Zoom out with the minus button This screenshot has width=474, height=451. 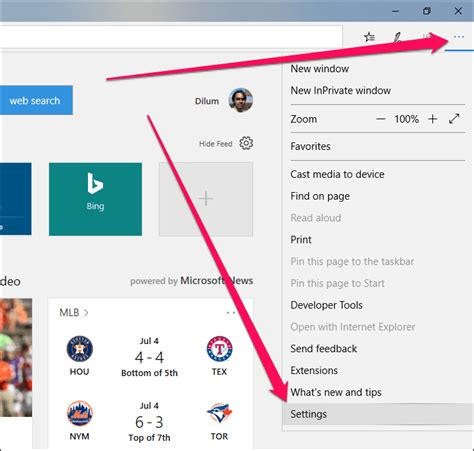click(381, 119)
